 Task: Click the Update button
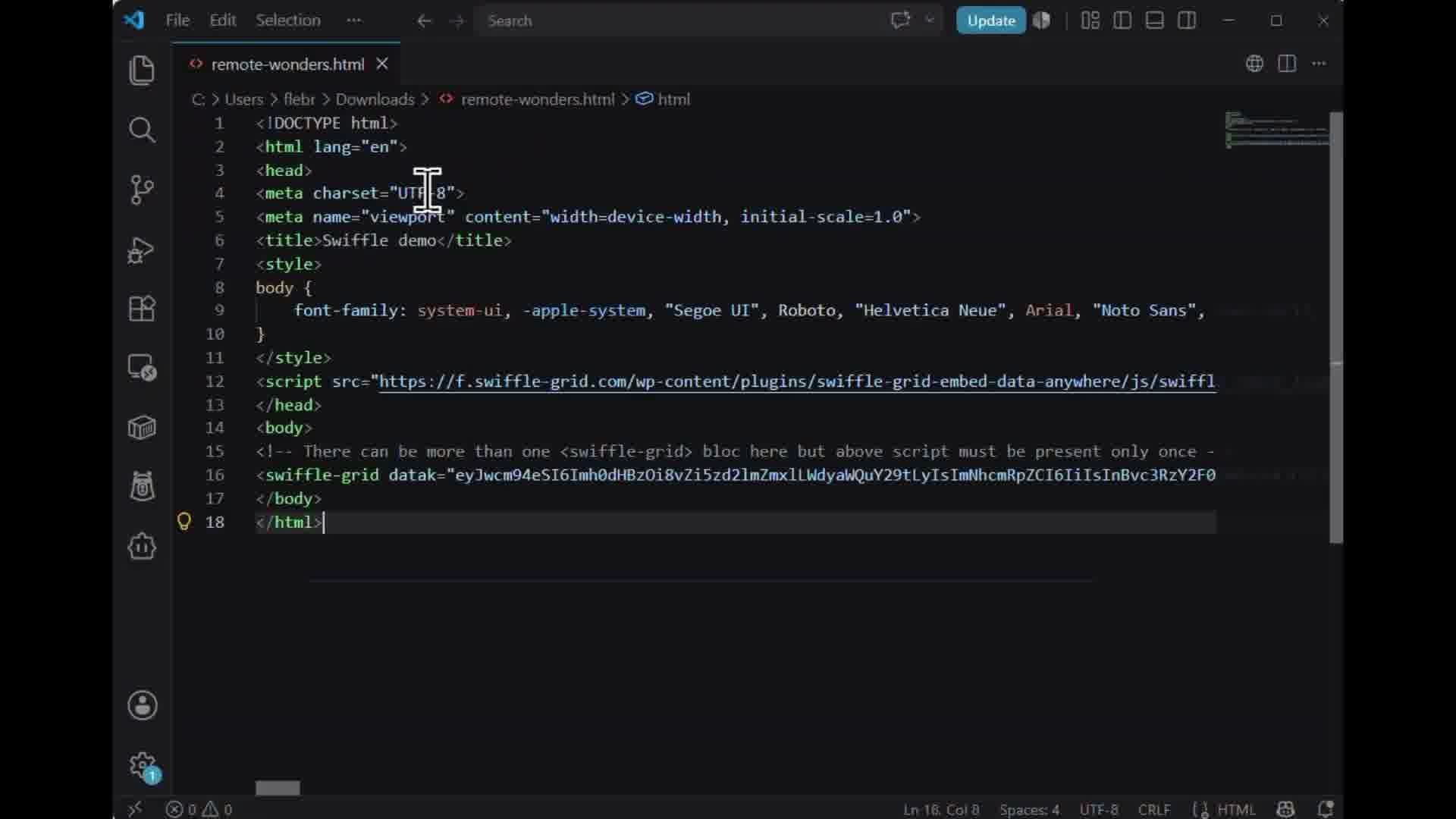991,20
